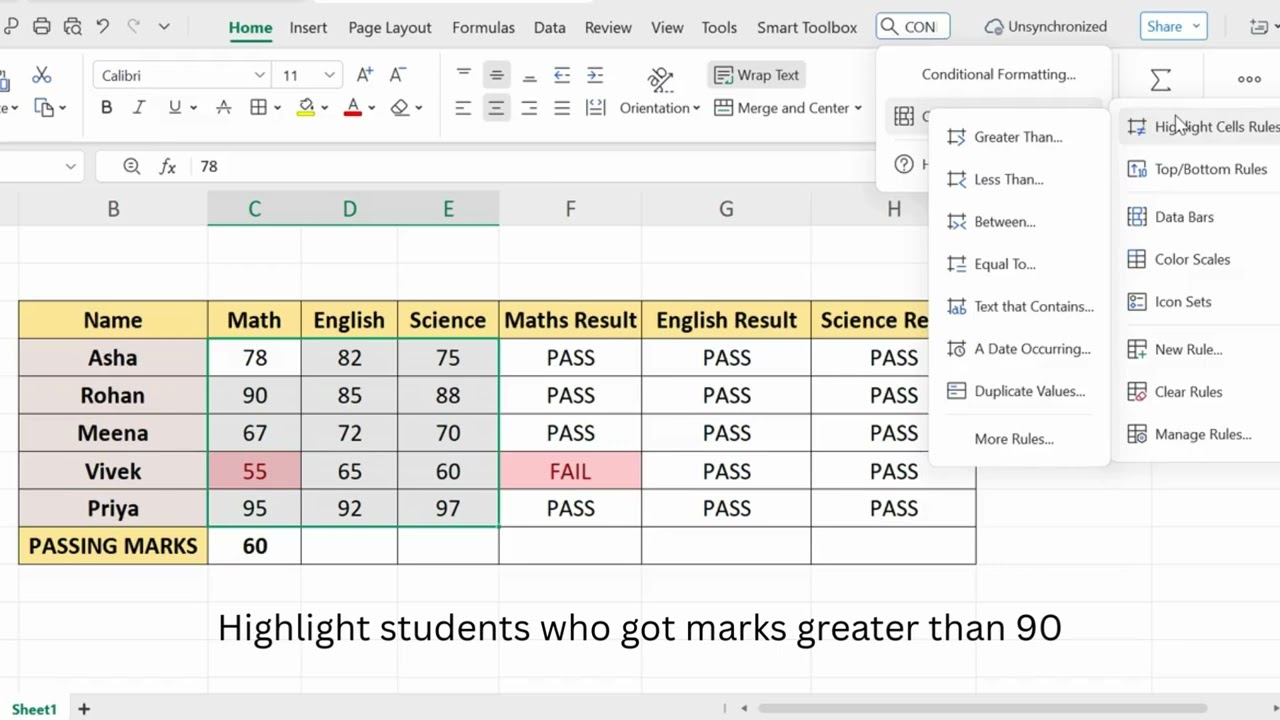Click the search box containing CON

(912, 27)
